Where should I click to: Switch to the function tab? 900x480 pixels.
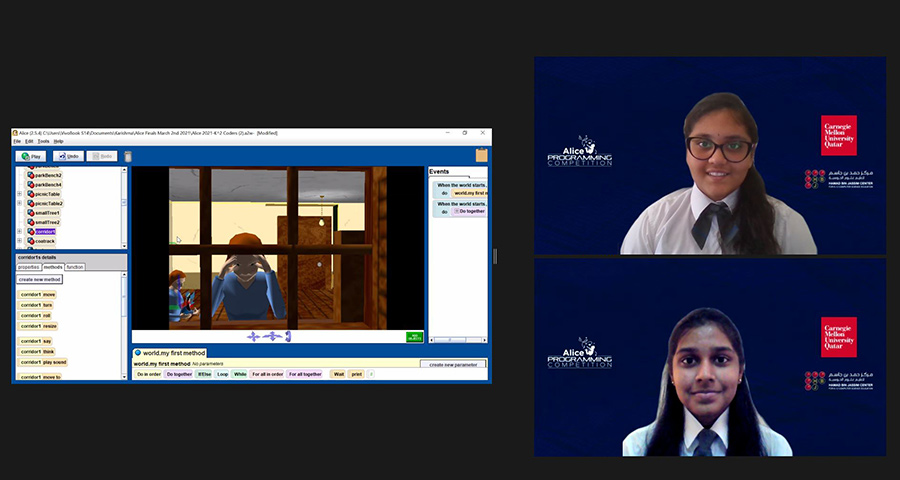(75, 267)
